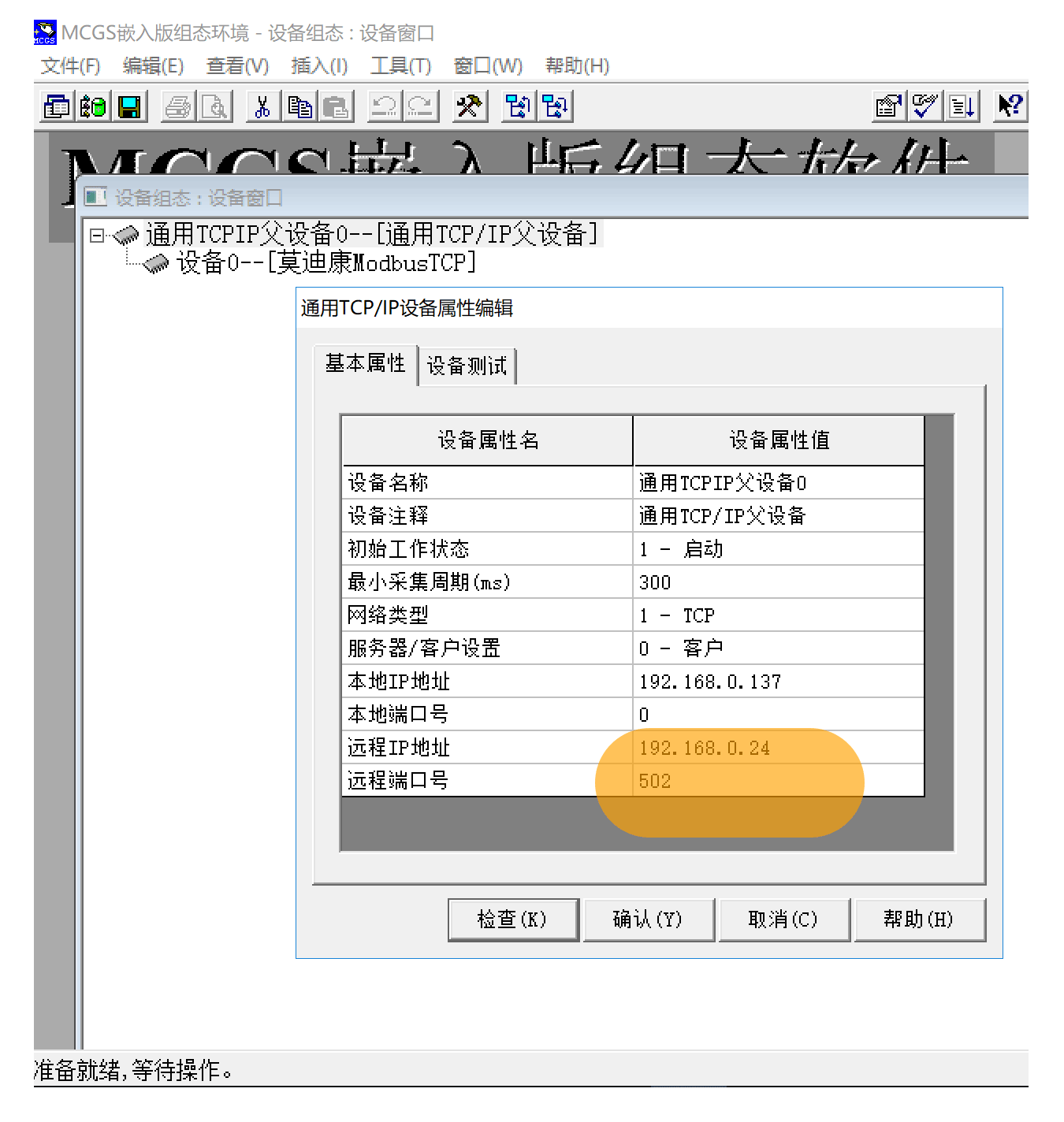
Task: Cut selection with the scissors icon
Action: click(262, 106)
